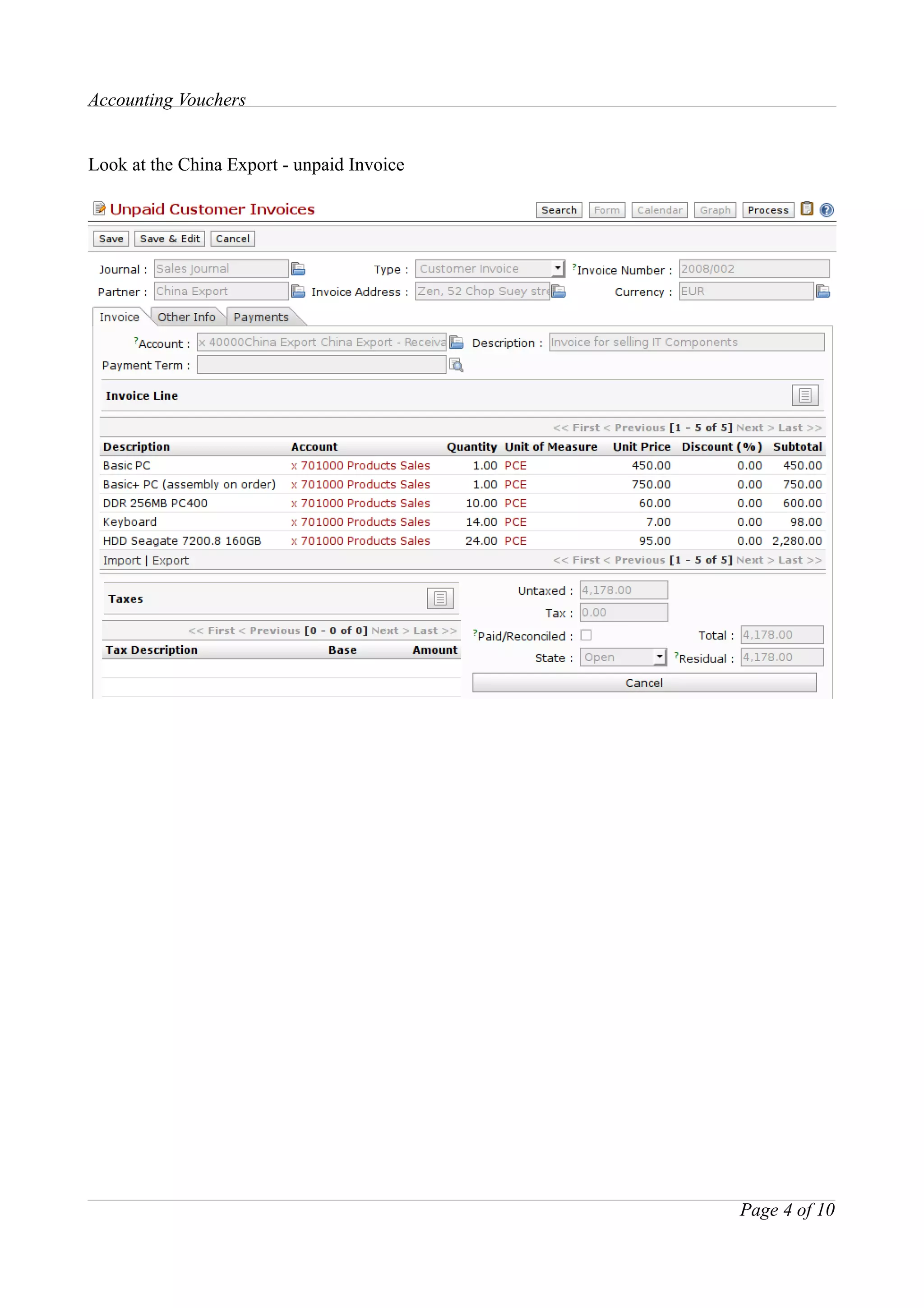Click the Invoice Number field
This screenshot has width=924, height=1308.
click(x=754, y=268)
